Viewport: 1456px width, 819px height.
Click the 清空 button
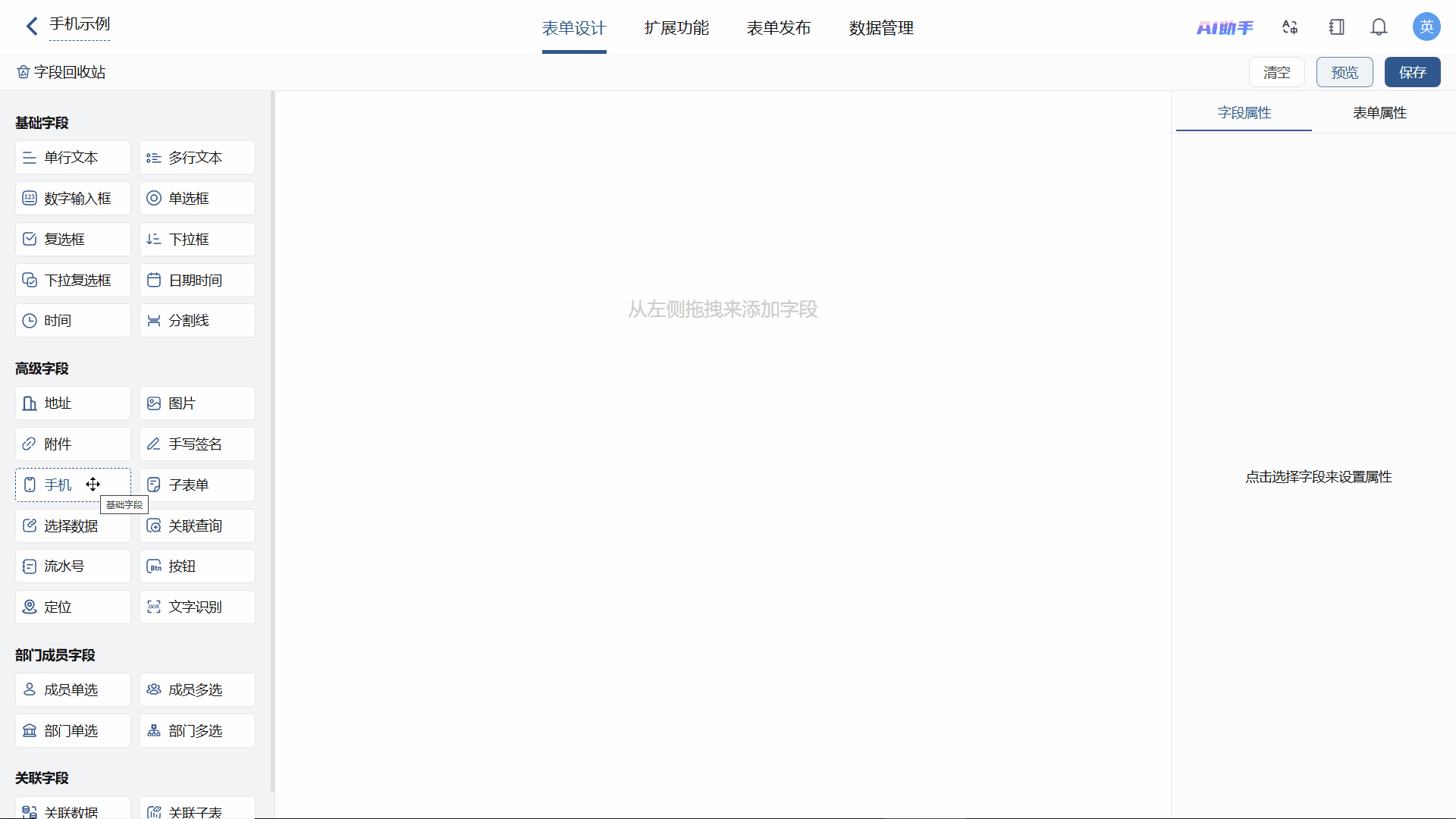[1276, 72]
